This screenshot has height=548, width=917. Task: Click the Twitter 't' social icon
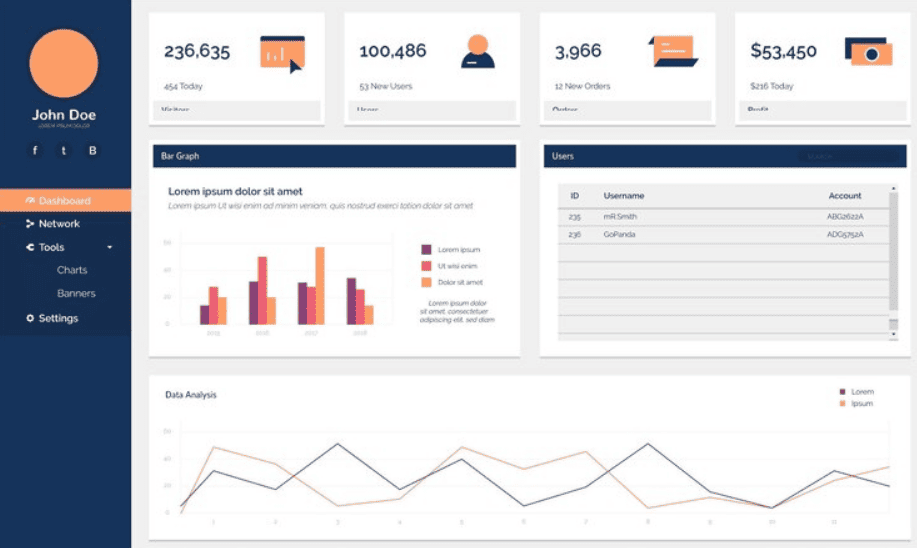(x=64, y=151)
